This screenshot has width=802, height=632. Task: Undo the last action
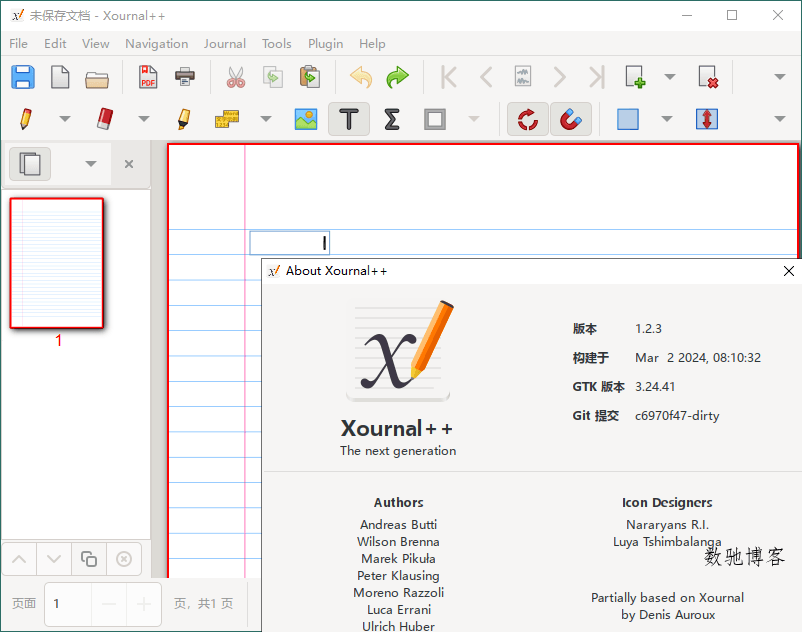pos(361,77)
